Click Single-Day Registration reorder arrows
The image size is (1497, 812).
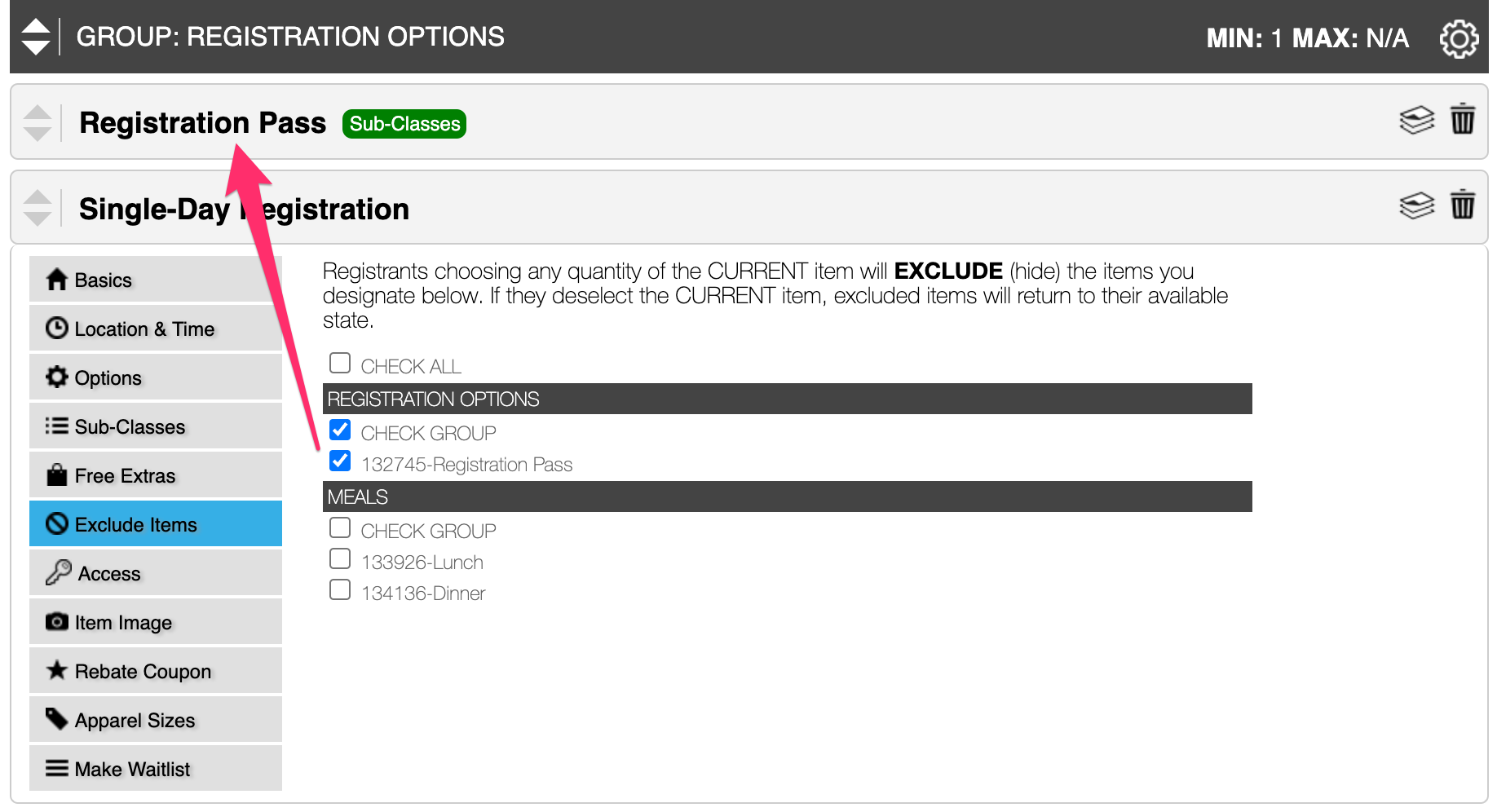38,208
